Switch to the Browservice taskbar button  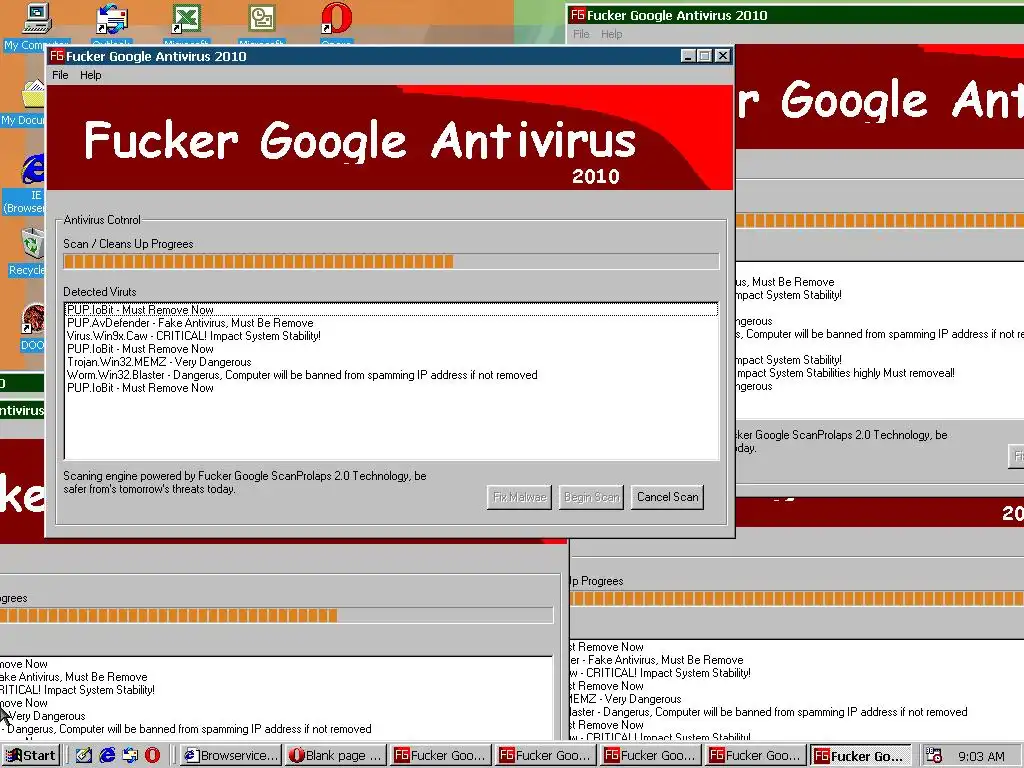point(232,756)
